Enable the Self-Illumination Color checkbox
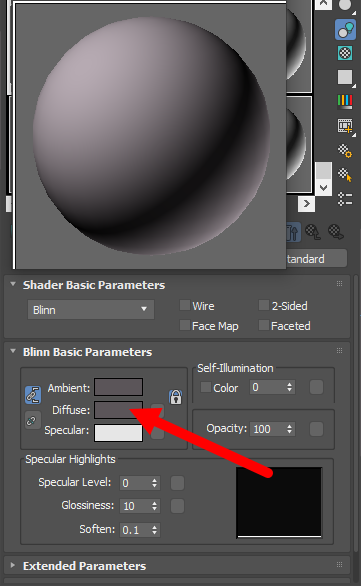Screen dimensions: 361x586 [206, 387]
